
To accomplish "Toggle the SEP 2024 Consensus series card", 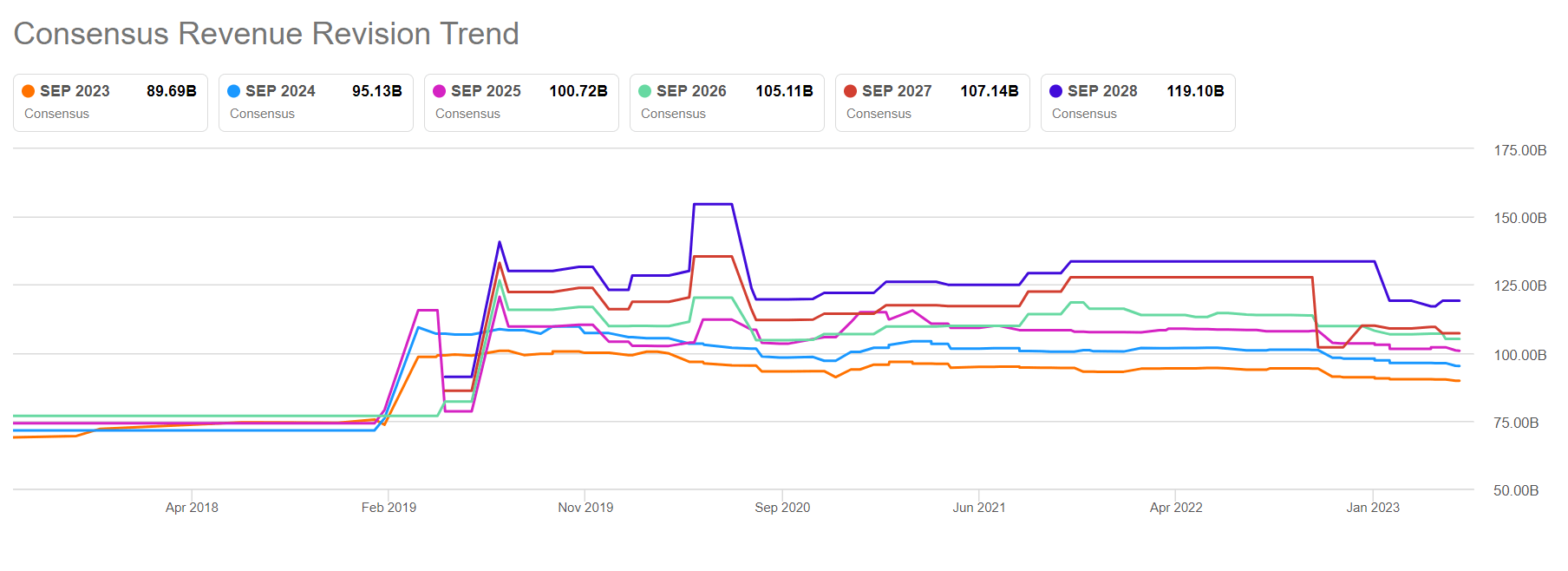I will [316, 103].
